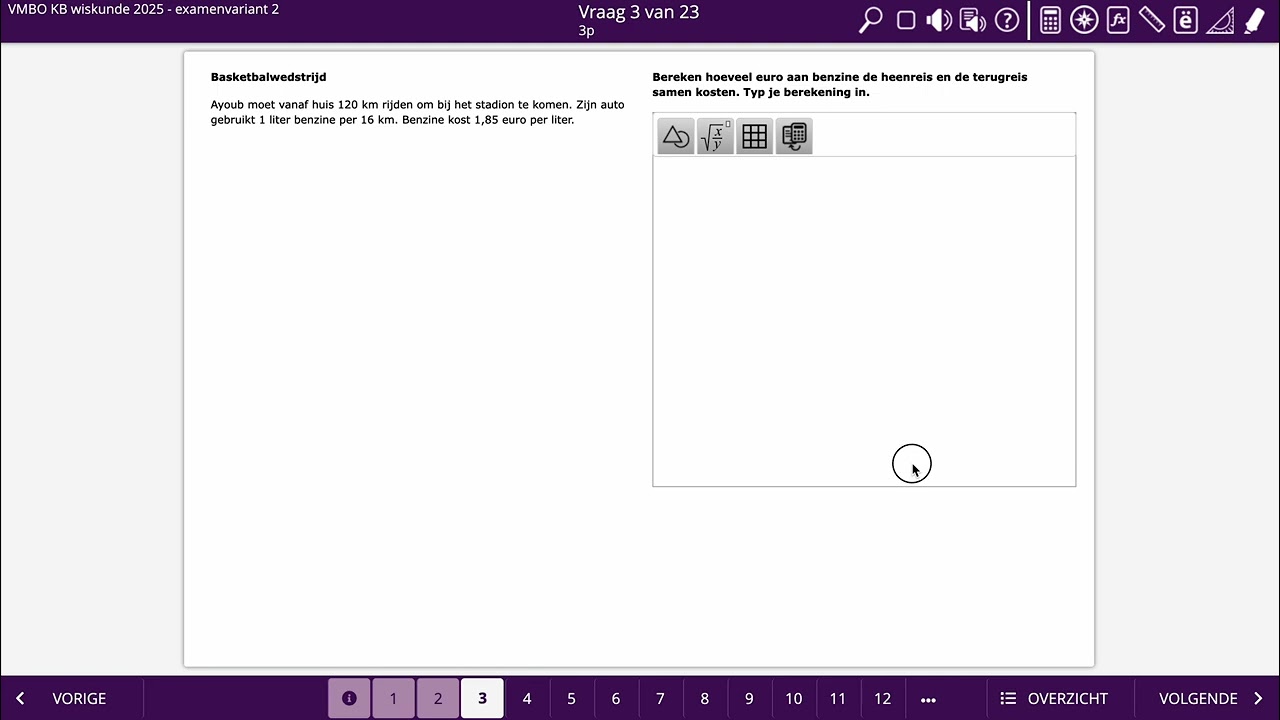This screenshot has height=720, width=1280.
Task: Jump to question 12
Action: [882, 698]
